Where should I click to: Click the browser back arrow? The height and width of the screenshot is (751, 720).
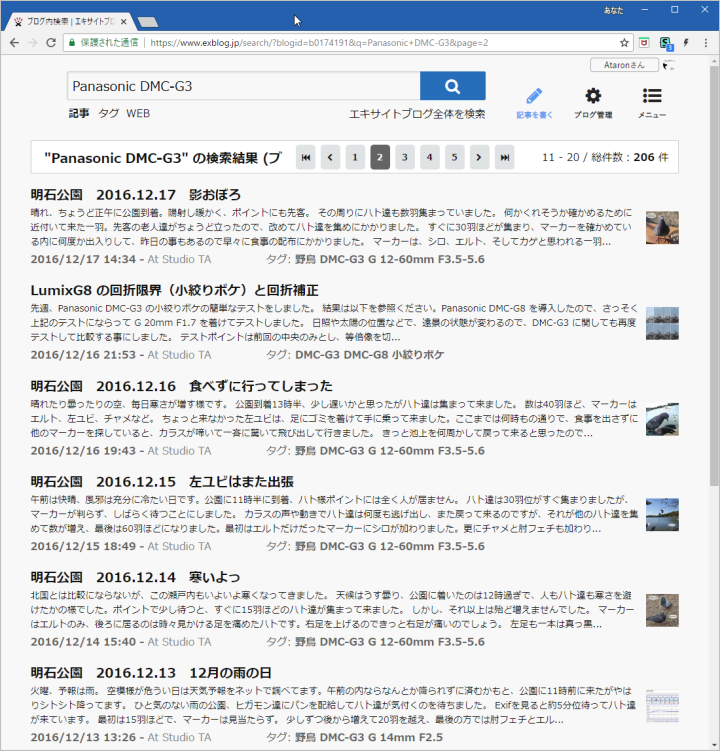[x=14, y=43]
